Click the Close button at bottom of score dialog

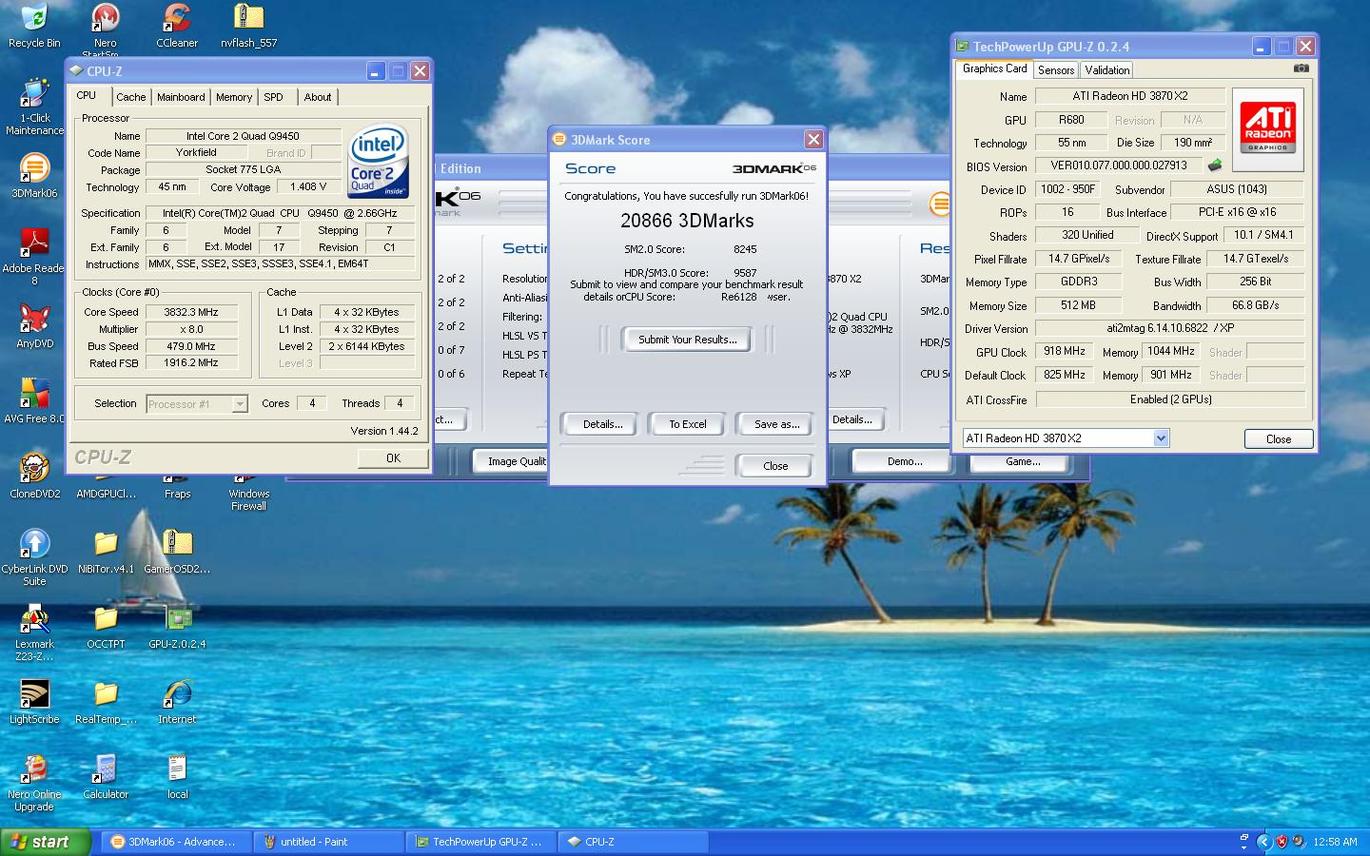tap(775, 466)
